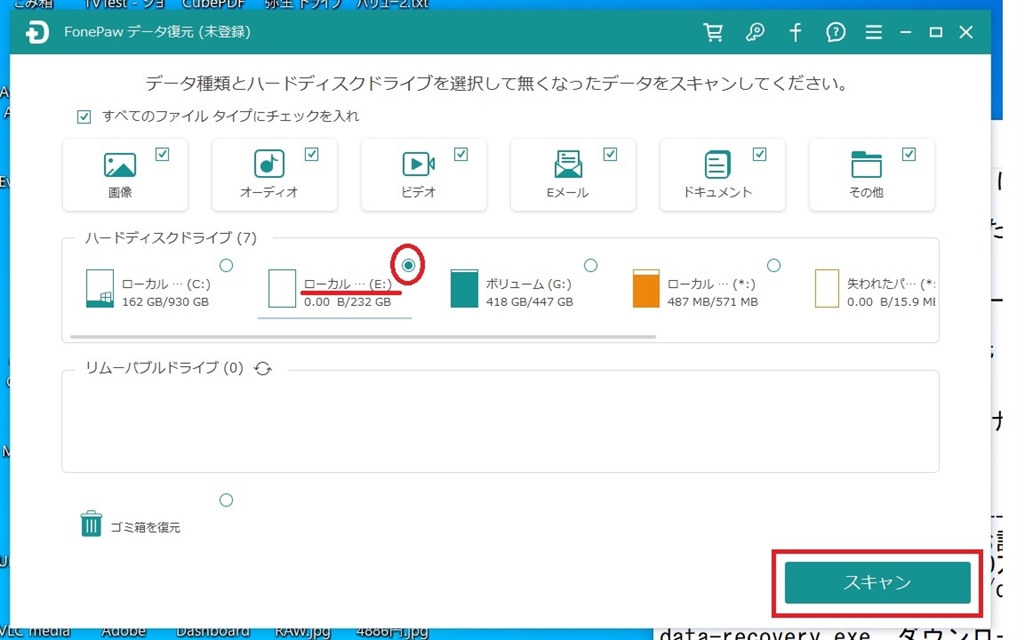Toggle the その他 checkbox
Viewport: 1024px width, 640px height.
pos(908,154)
